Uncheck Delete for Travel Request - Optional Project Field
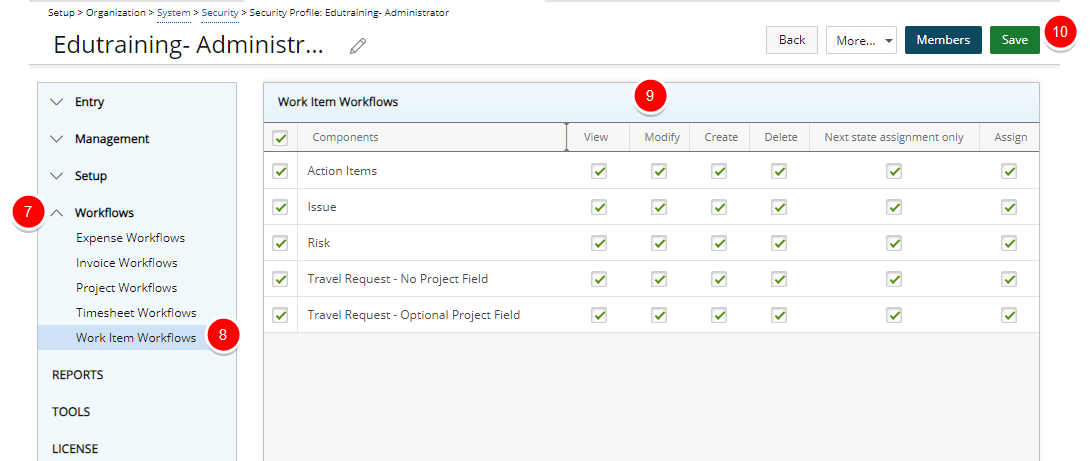 779,316
